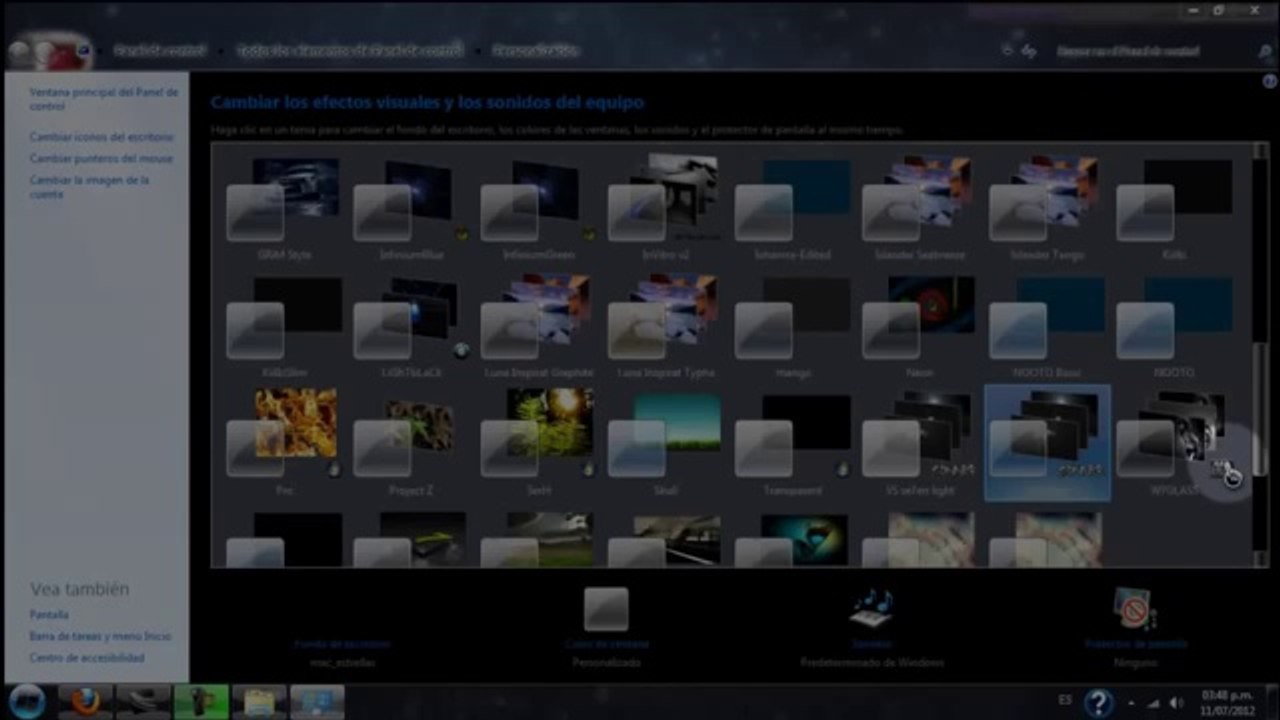Select the LiGhTbLaCk theme
The image size is (1280, 720).
(411, 325)
